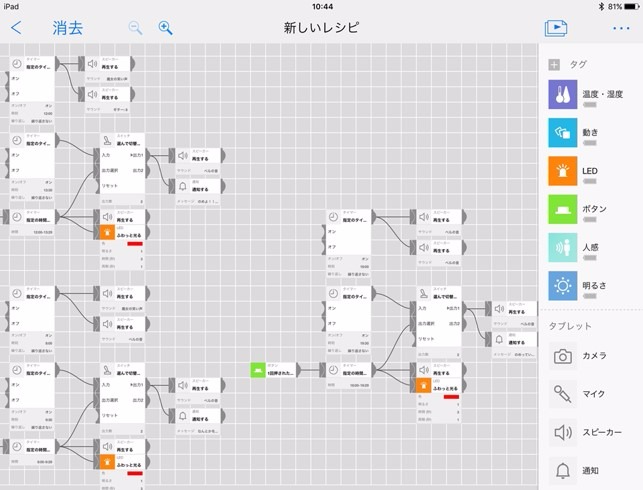Select the timer block in canvas top-left corner
Image resolution: width=643 pixels, height=490 pixels.
pos(32,90)
